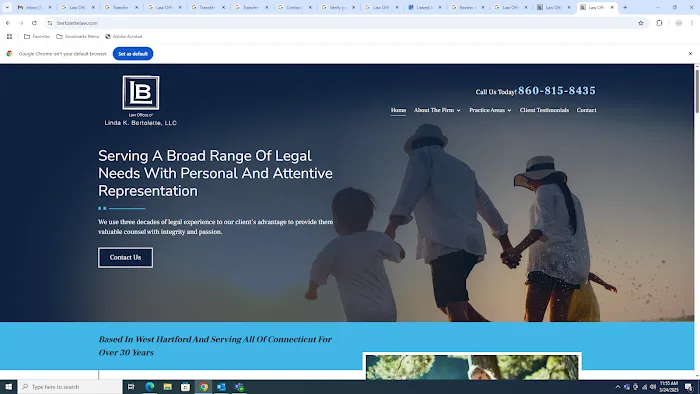
Task: Click the family photo thumbnail near the bottom
Action: tap(472, 366)
